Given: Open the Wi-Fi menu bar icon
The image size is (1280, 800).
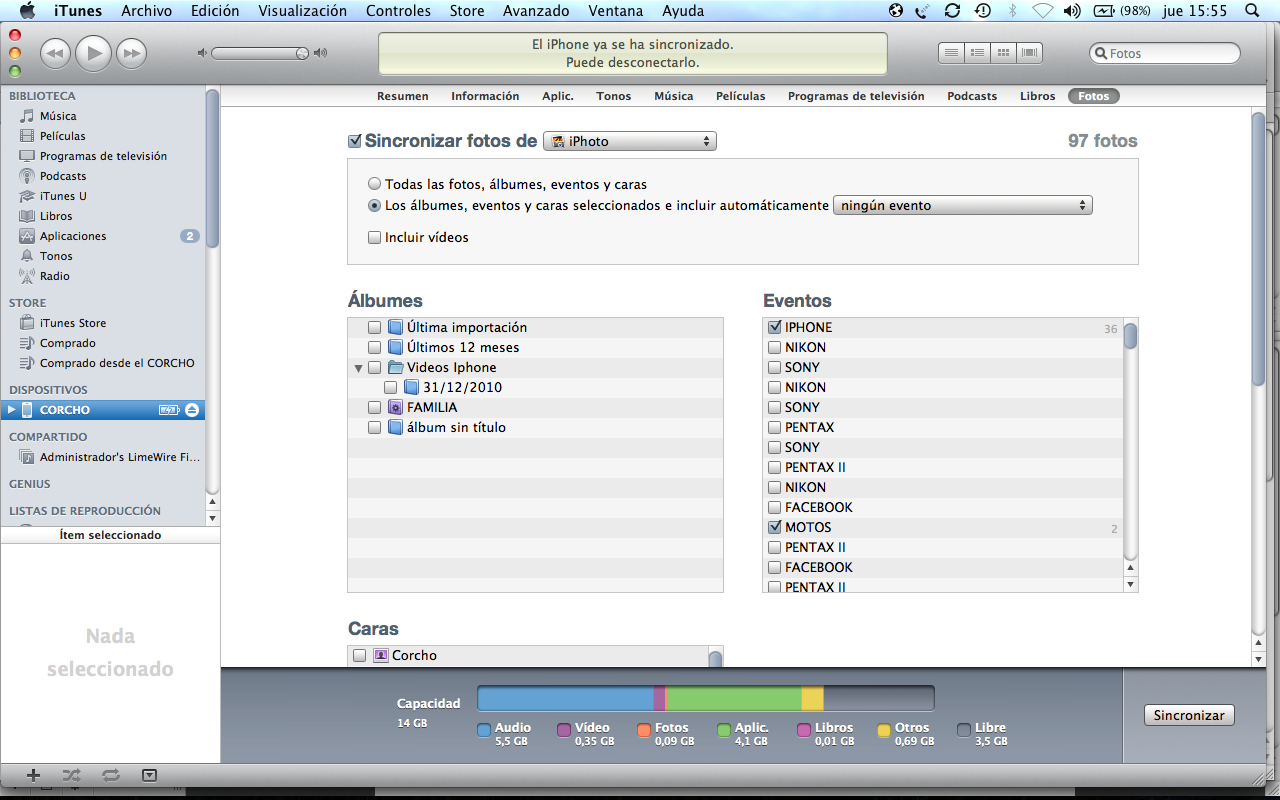Looking at the screenshot, I should click(1043, 11).
